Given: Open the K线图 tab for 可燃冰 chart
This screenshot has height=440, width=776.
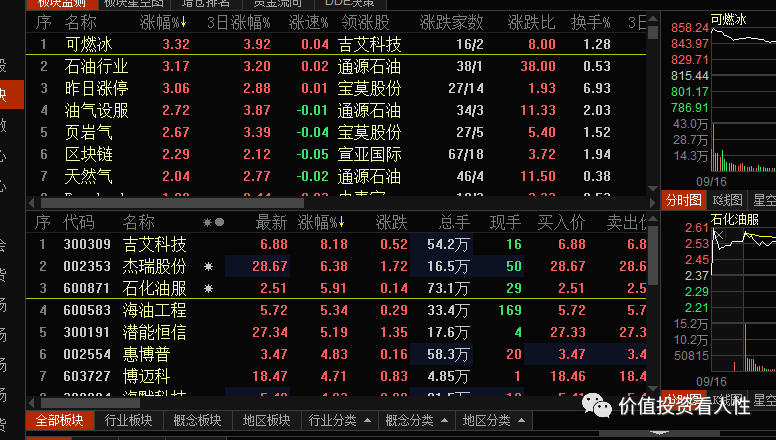Looking at the screenshot, I should [x=727, y=200].
